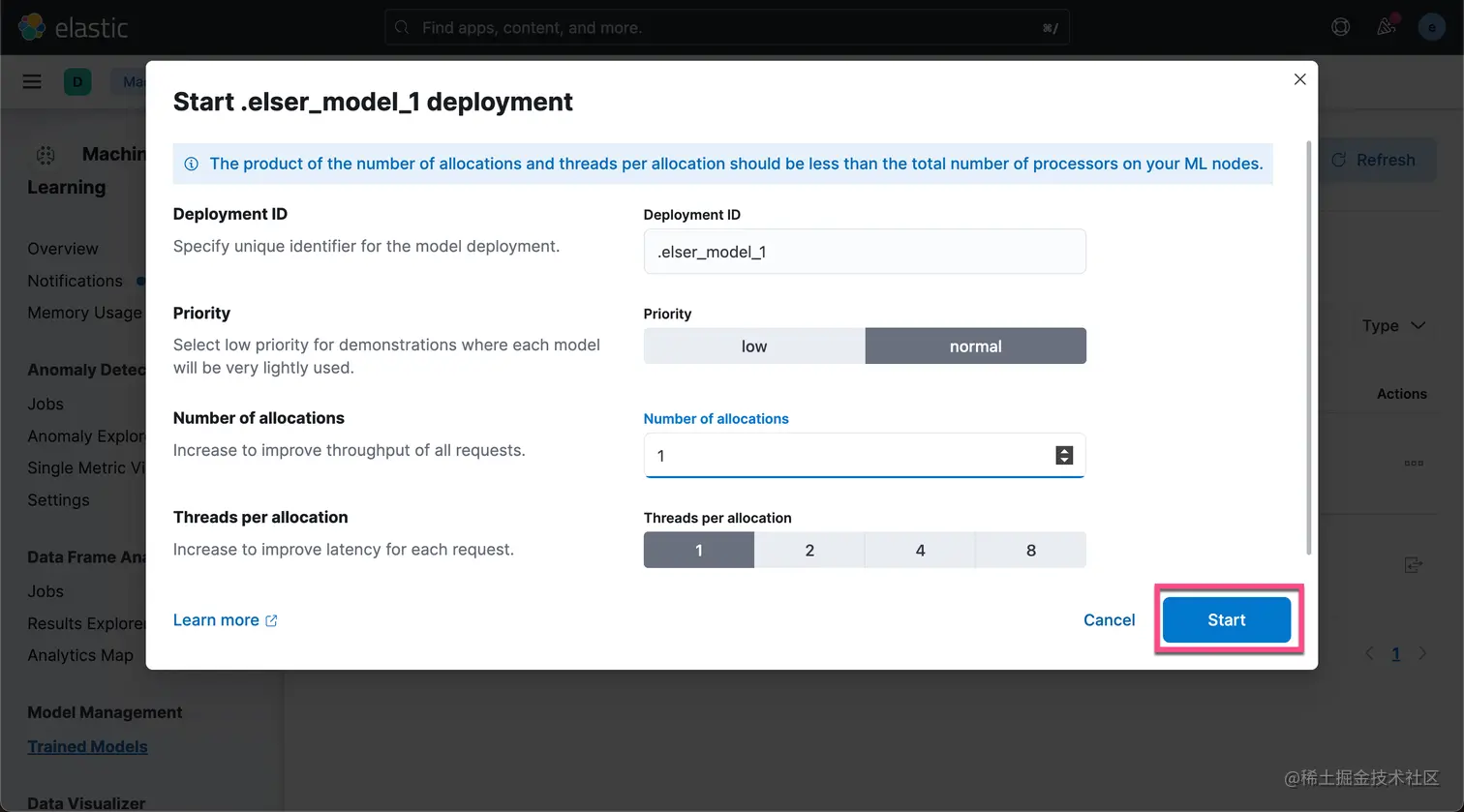The image size is (1464, 812).
Task: Click the green D space avatar
Action: 77,81
